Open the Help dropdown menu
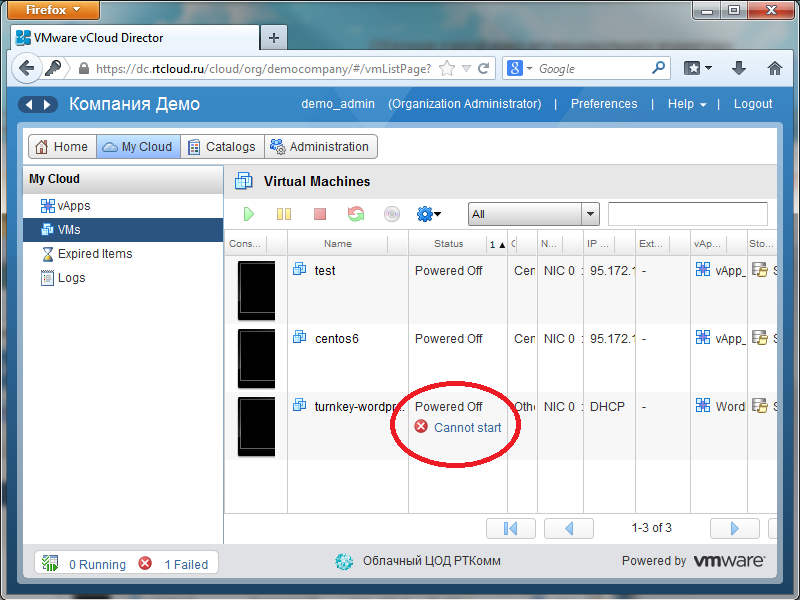Viewport: 800px width, 600px height. click(687, 104)
